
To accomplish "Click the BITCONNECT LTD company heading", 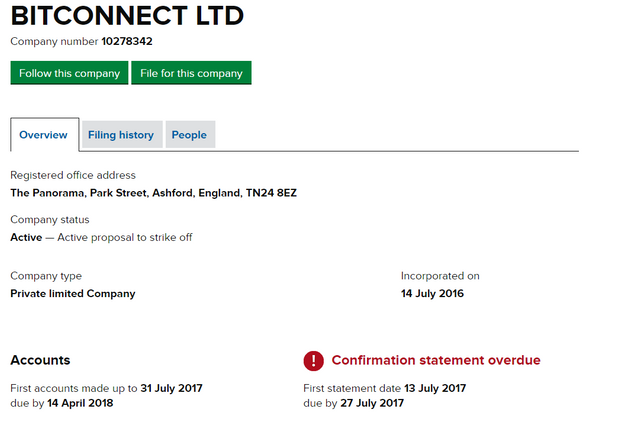I will pos(127,16).
